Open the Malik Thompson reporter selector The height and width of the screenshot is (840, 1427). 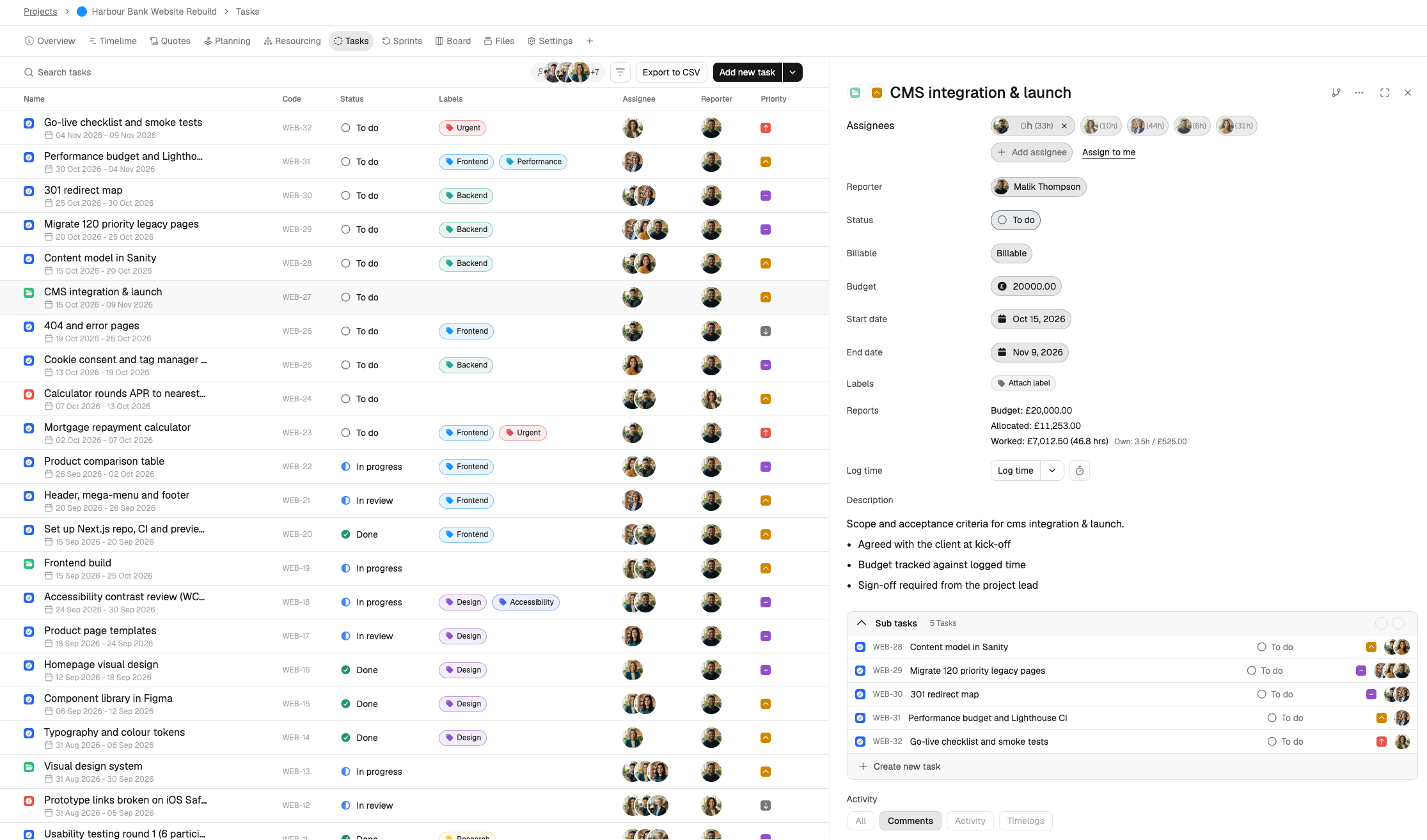point(1039,187)
